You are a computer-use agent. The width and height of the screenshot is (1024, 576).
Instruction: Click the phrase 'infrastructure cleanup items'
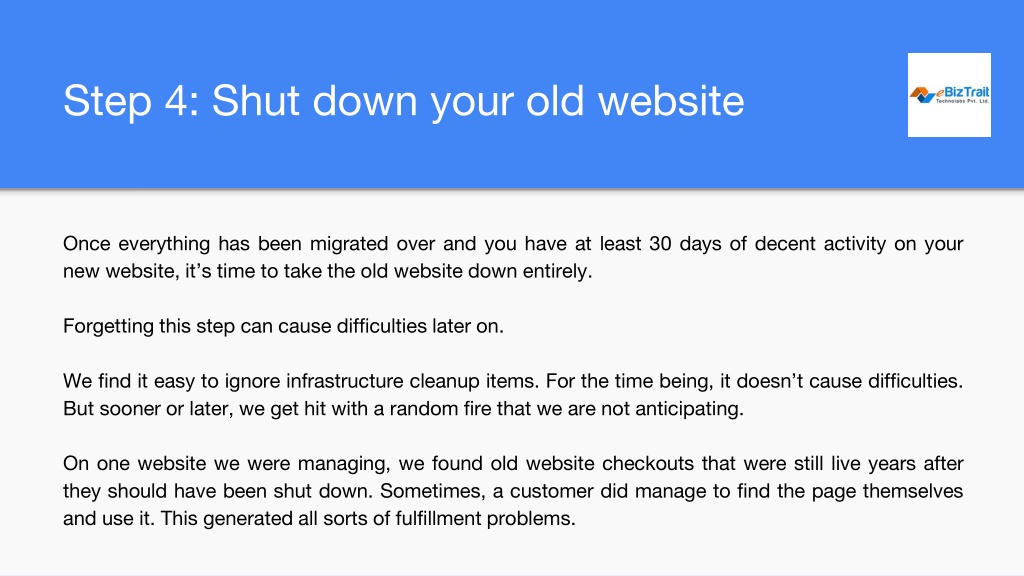411,381
